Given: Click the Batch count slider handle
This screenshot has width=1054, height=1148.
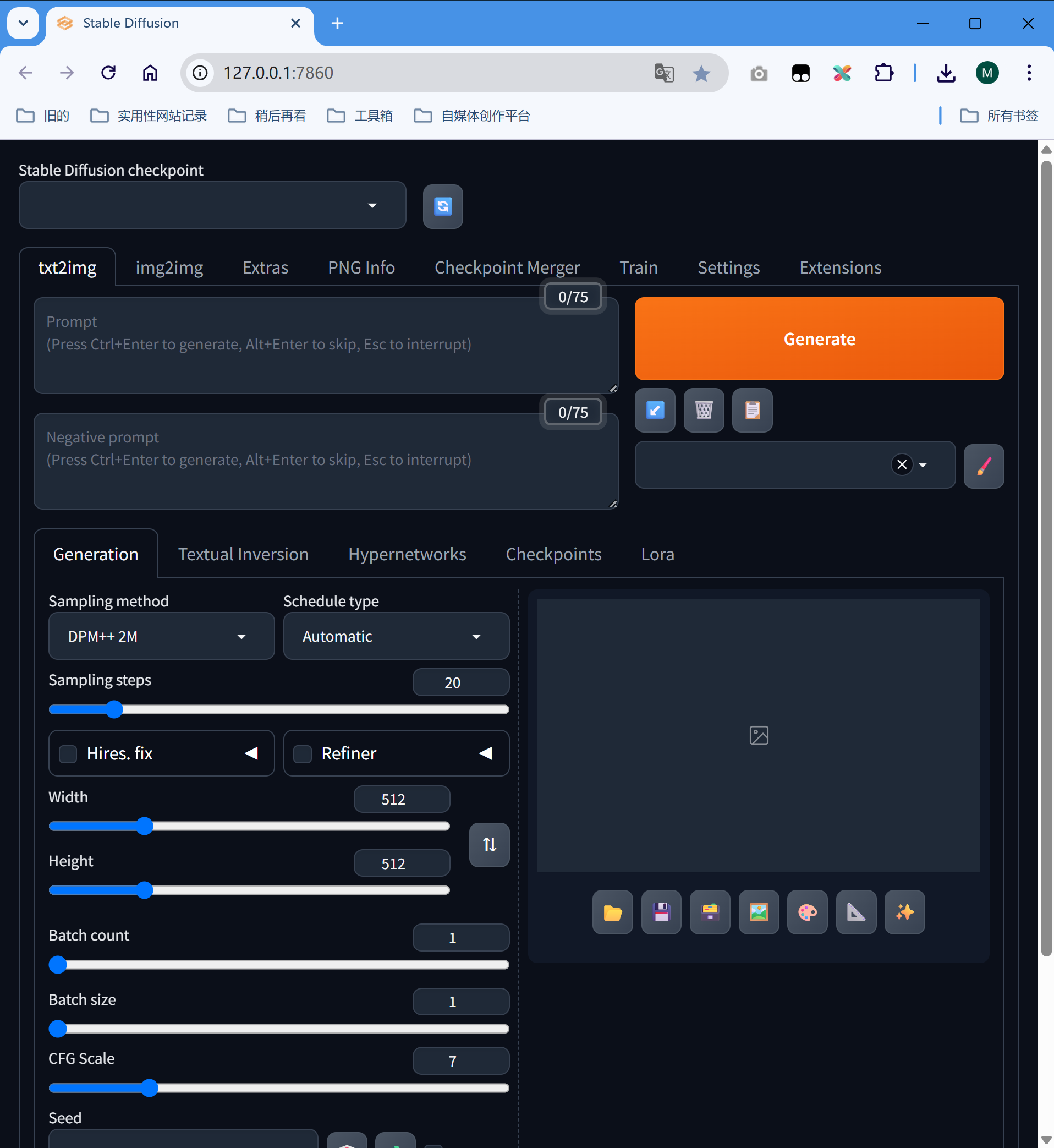Looking at the screenshot, I should click(x=58, y=965).
